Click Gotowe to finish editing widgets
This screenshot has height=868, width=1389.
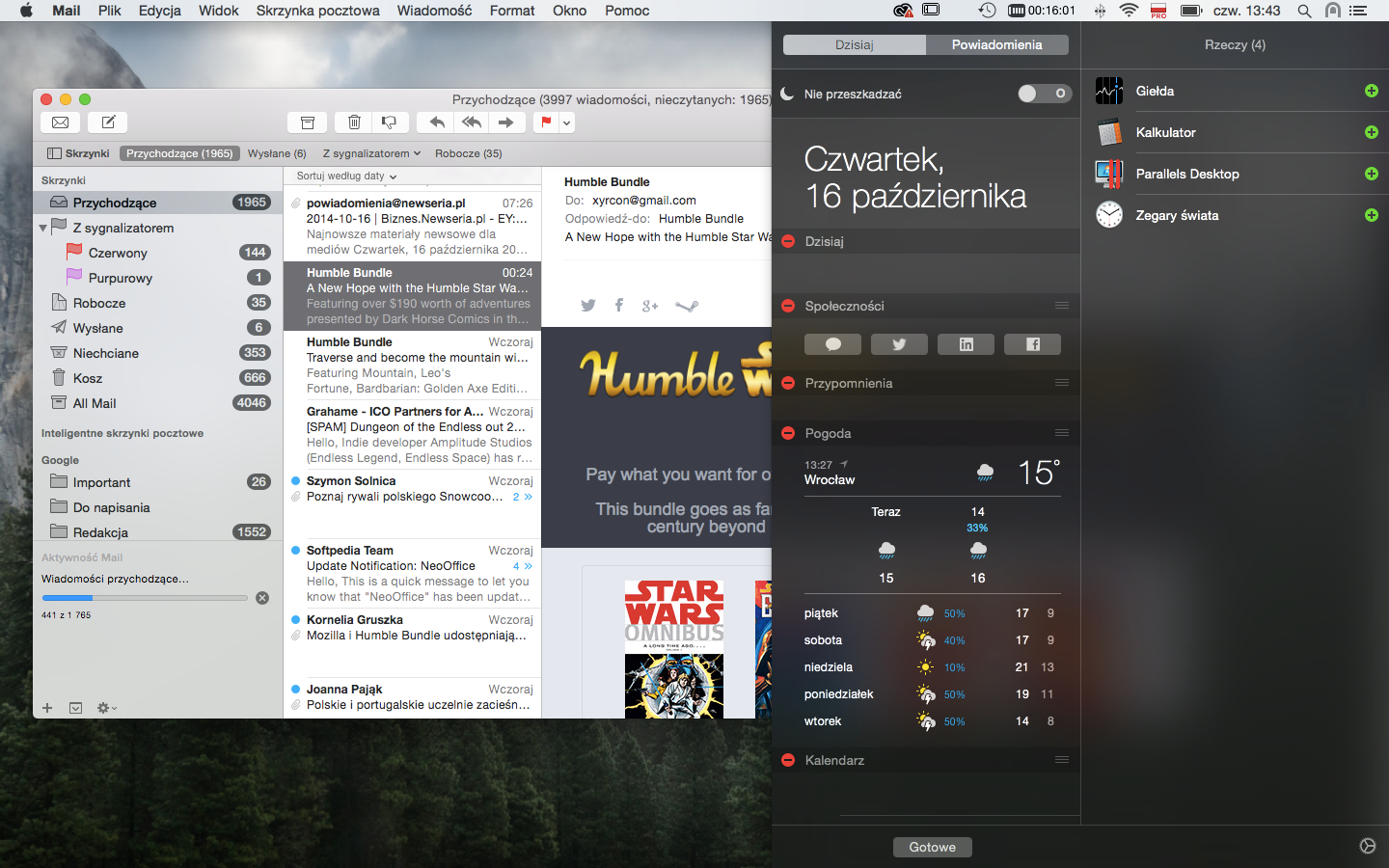pos(933,847)
